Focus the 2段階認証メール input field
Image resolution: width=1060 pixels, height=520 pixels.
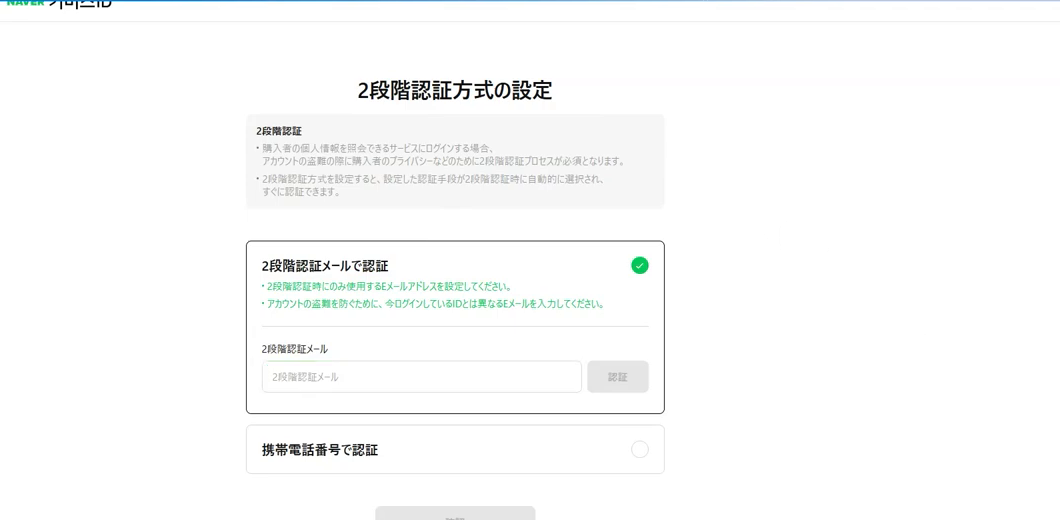(x=422, y=377)
